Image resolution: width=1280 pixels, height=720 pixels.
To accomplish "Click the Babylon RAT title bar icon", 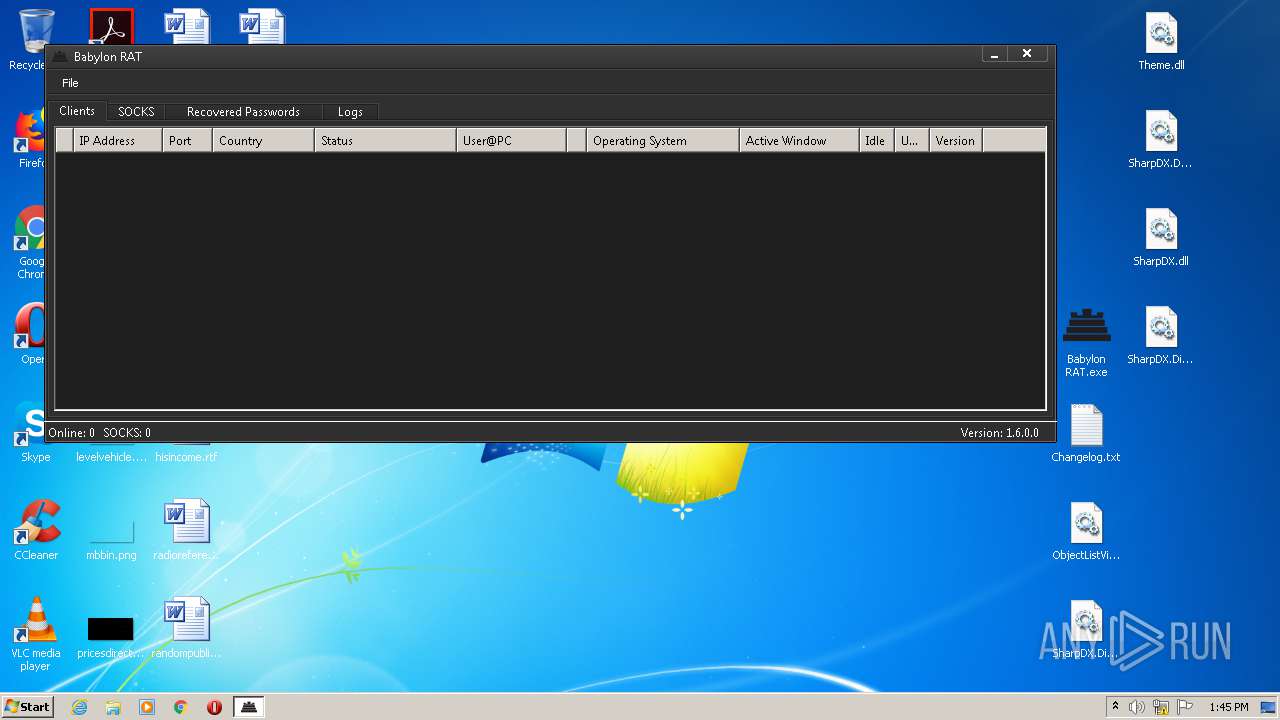I will 60,57.
